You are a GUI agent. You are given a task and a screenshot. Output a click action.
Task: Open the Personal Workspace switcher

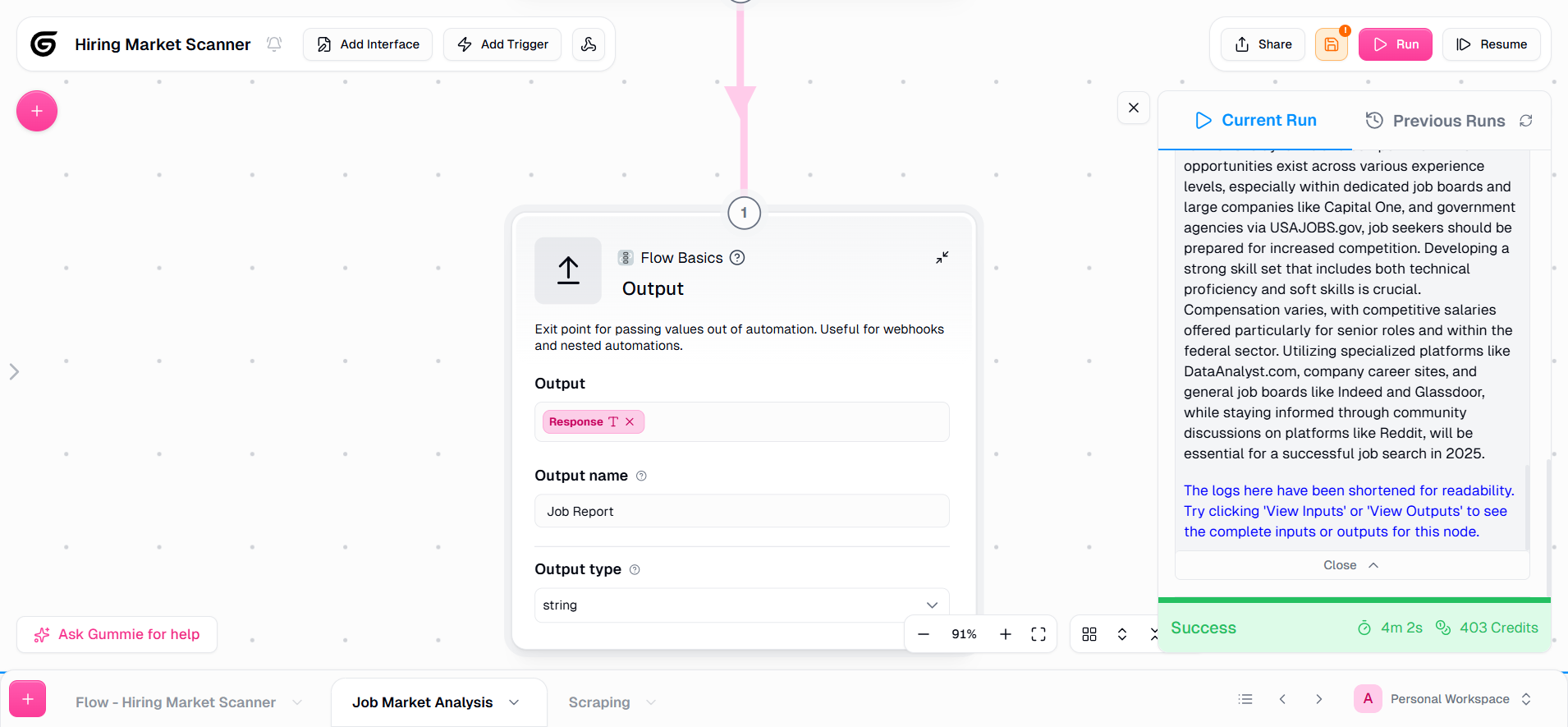tap(1444, 699)
